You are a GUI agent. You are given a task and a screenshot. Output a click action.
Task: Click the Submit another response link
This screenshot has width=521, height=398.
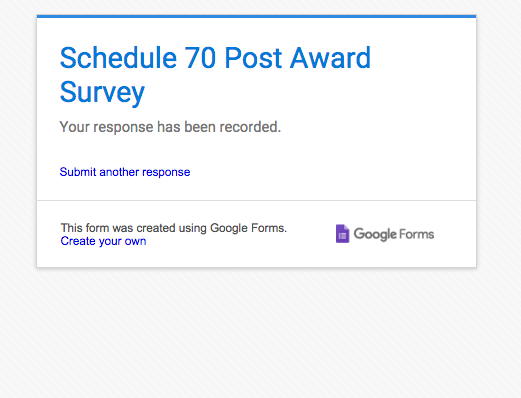click(125, 172)
